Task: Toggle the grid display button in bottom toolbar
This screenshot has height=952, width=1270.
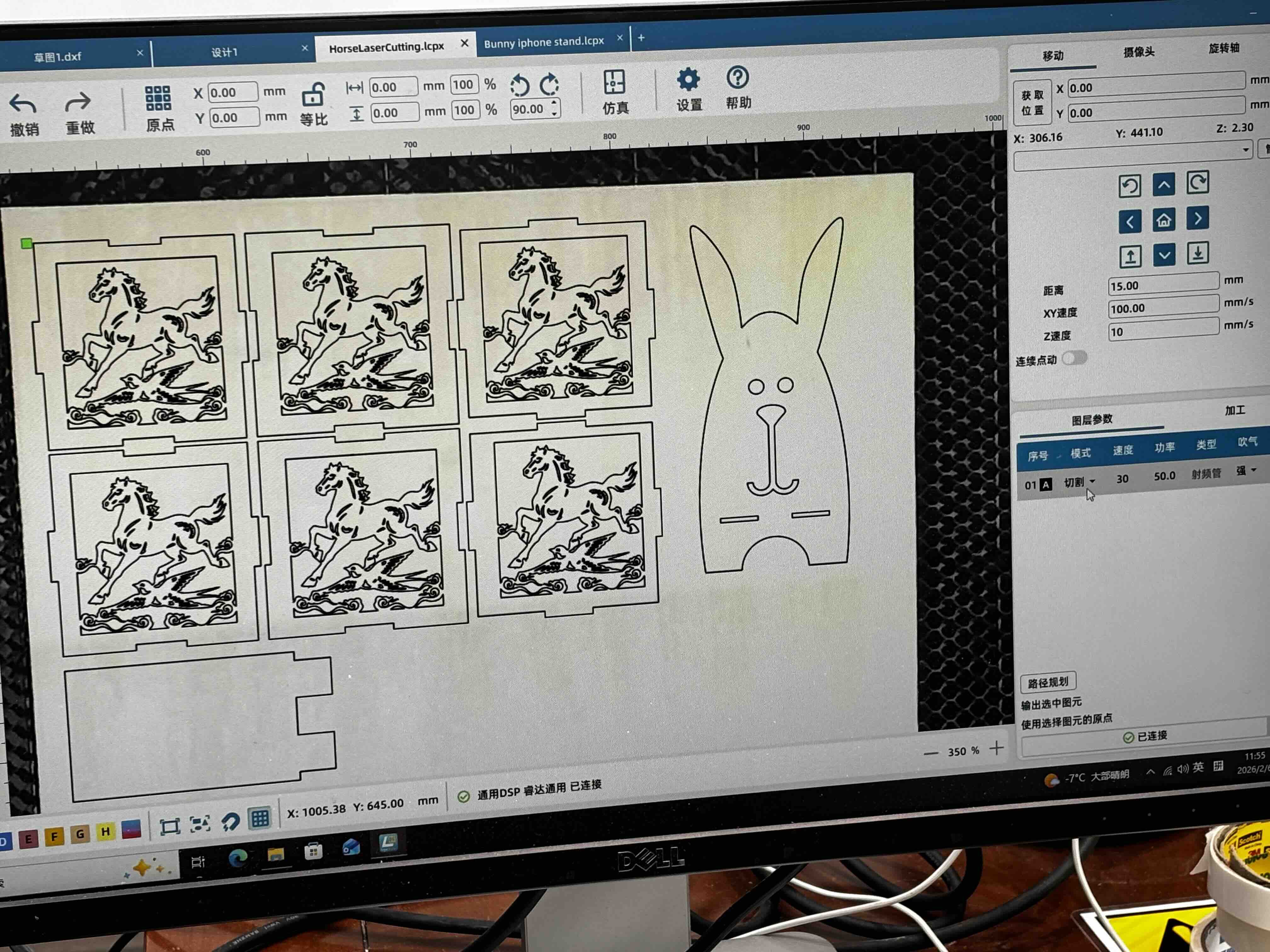Action: [260, 818]
